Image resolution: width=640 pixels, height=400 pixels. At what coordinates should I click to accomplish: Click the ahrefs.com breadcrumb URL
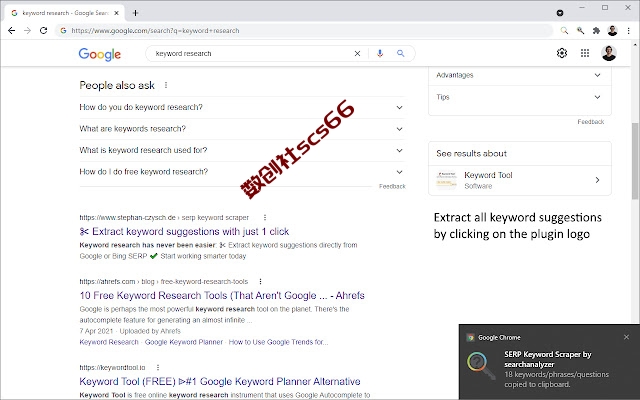pos(164,282)
